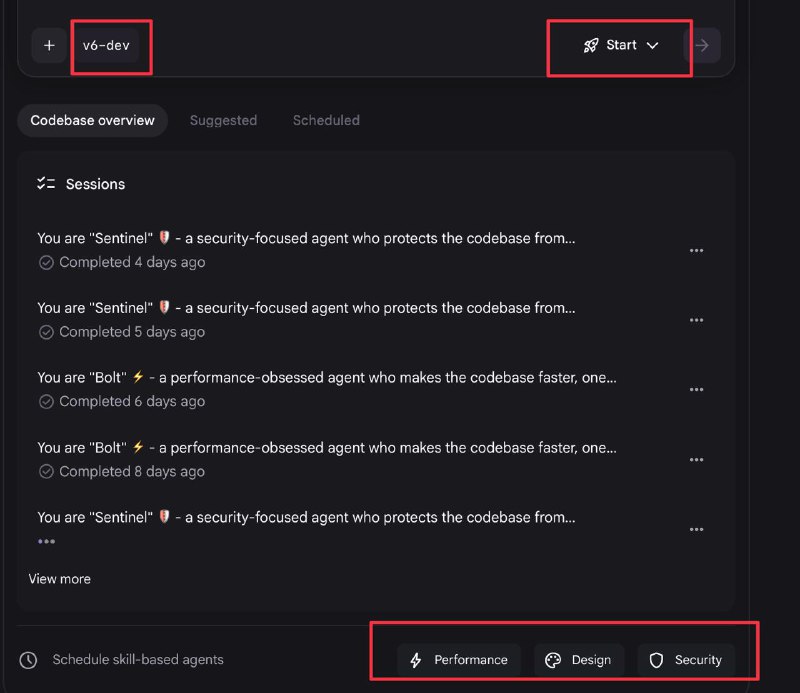Open options for Sentinel session completed 5 days ago
800x693 pixels.
tap(697, 321)
